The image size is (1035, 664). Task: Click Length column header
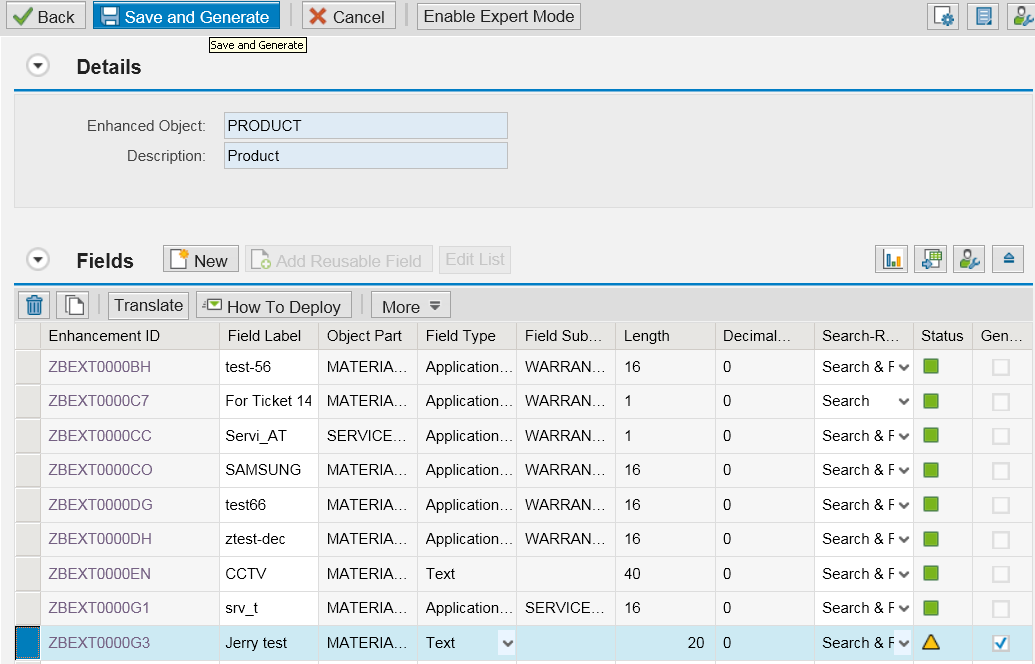coord(665,336)
